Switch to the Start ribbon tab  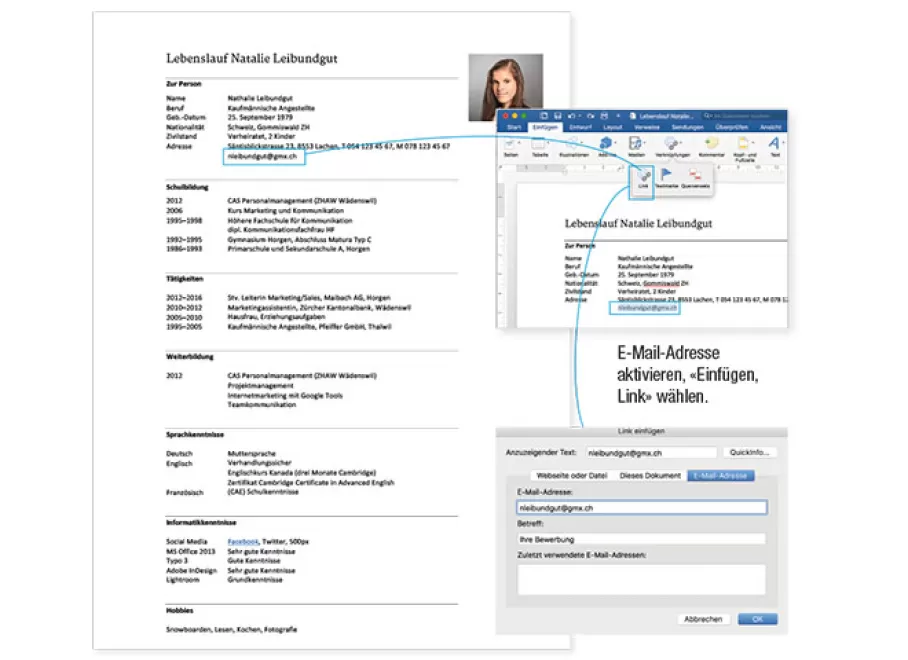(514, 127)
